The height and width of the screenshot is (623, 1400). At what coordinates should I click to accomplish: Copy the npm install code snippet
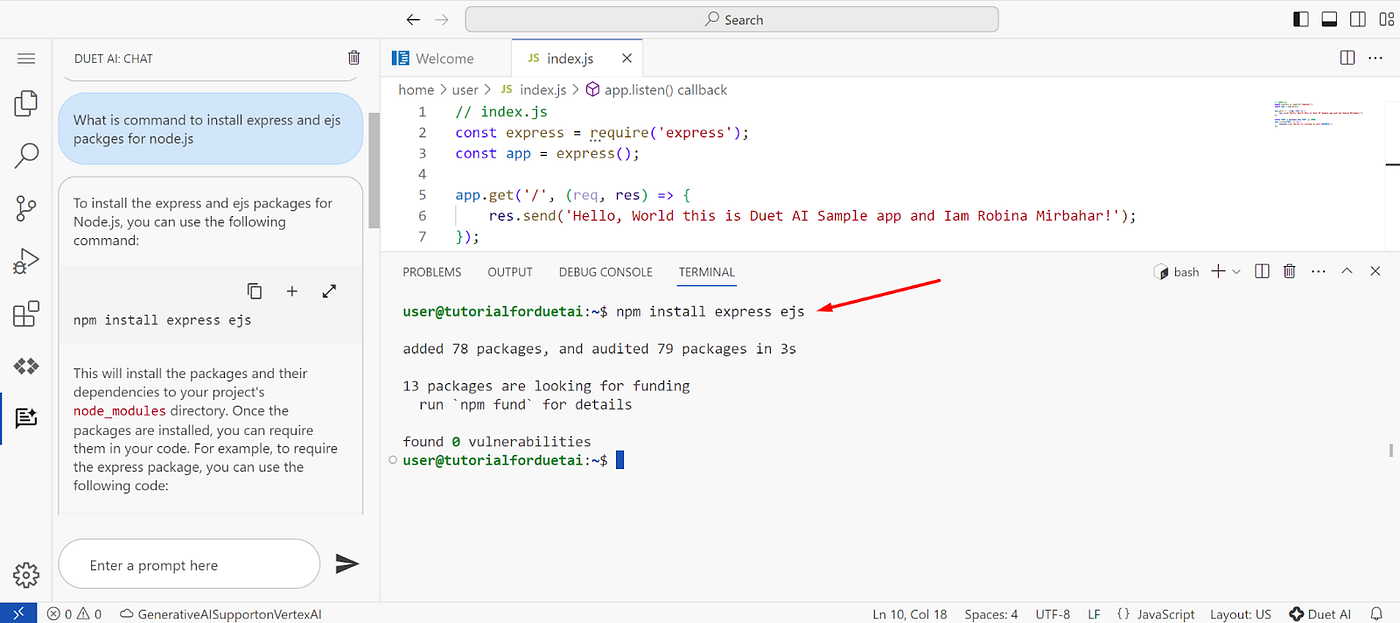tap(255, 291)
